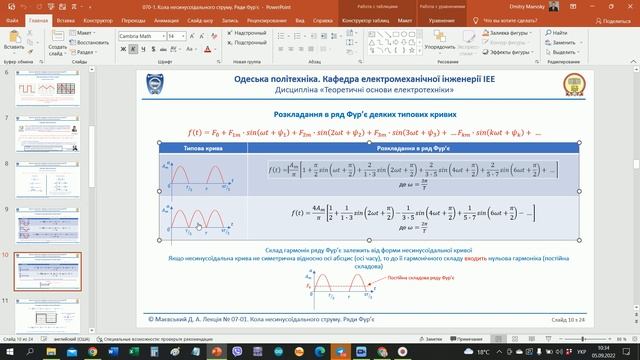This screenshot has height=360, width=640.
Task: Open Viber from the taskbar
Action: (237, 351)
